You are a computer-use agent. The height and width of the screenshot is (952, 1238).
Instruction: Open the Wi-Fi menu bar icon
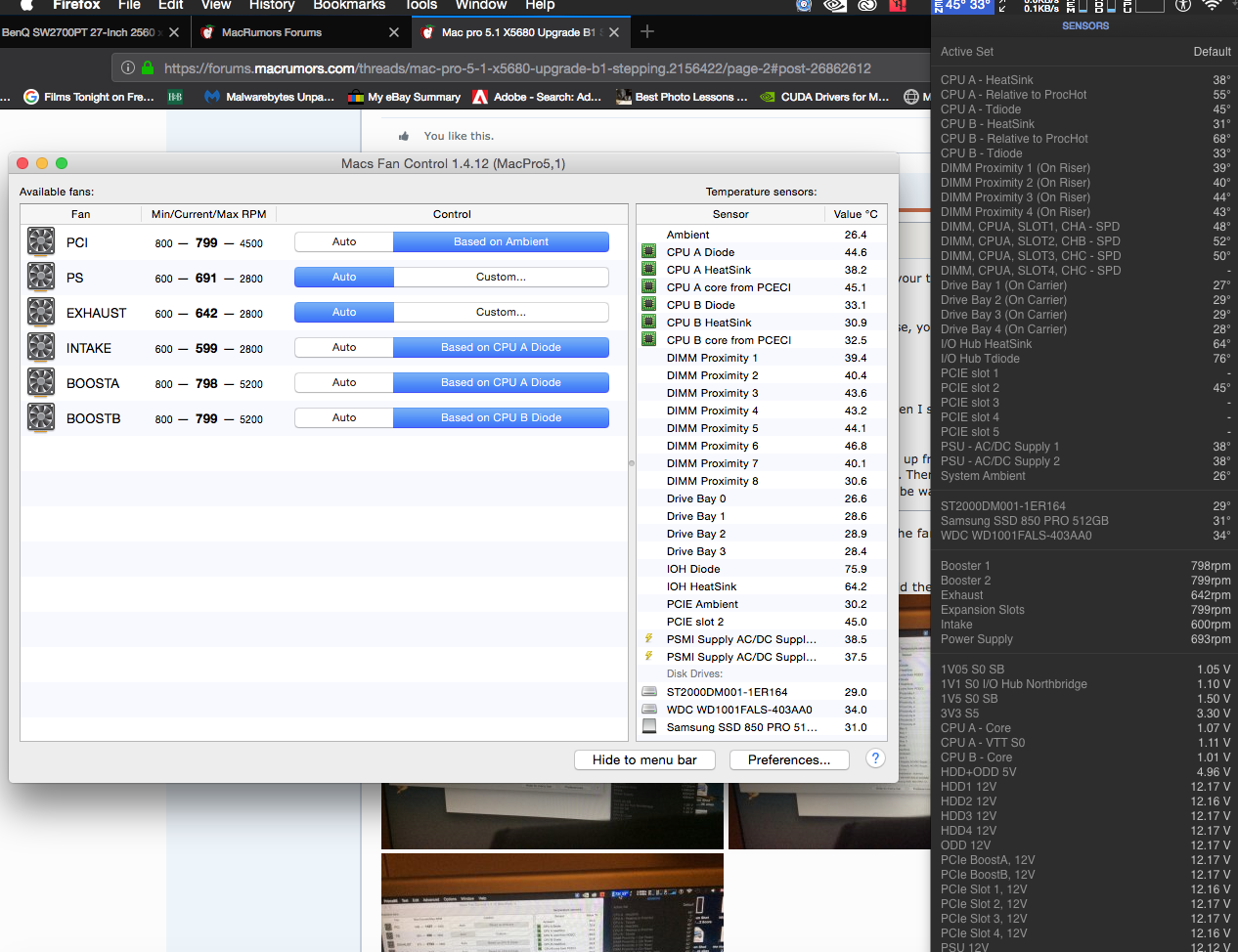1212,5
